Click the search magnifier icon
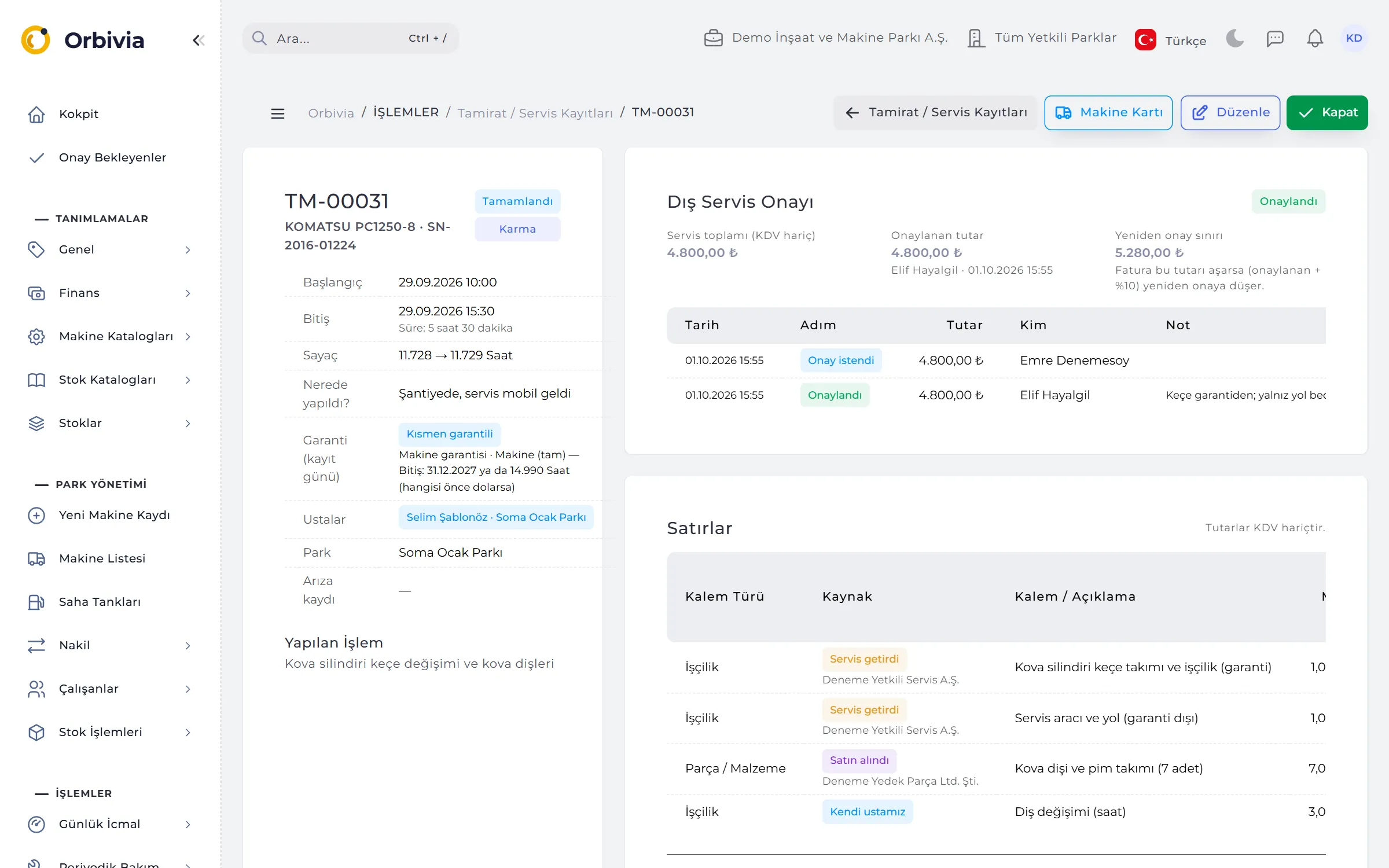 (259, 38)
